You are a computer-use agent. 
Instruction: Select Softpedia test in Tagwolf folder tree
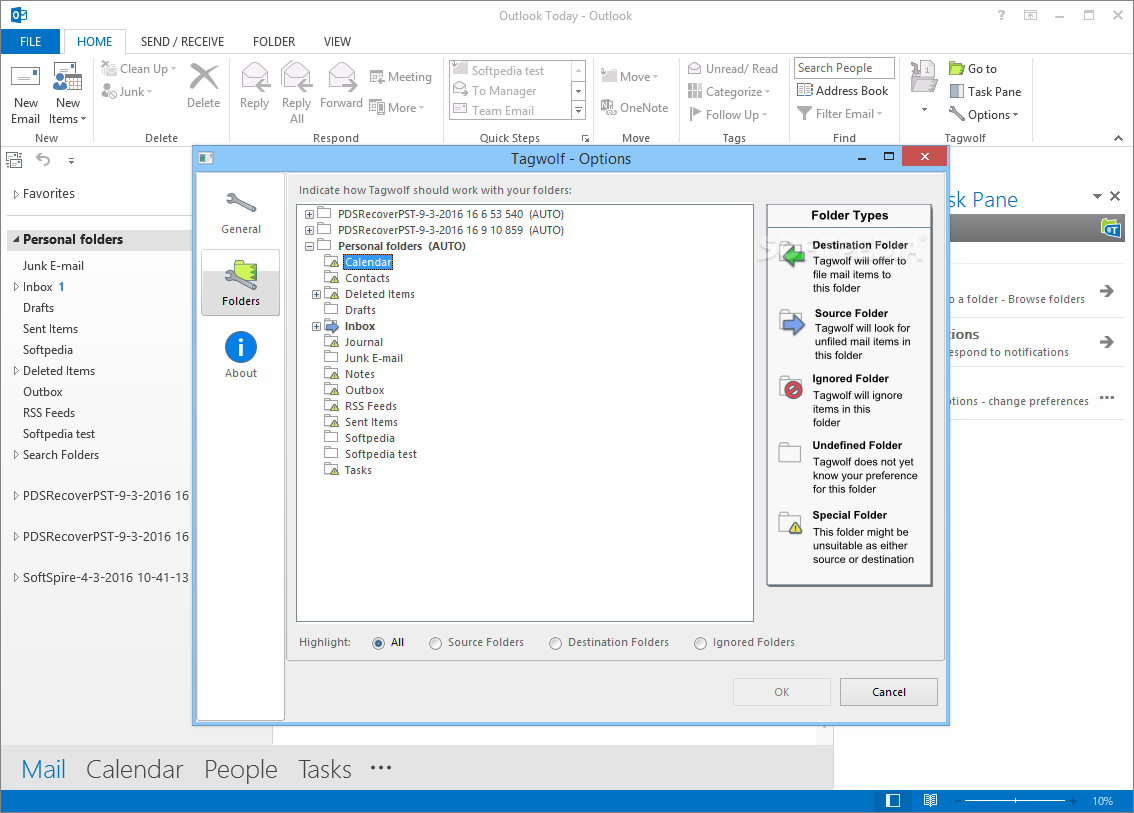[380, 454]
